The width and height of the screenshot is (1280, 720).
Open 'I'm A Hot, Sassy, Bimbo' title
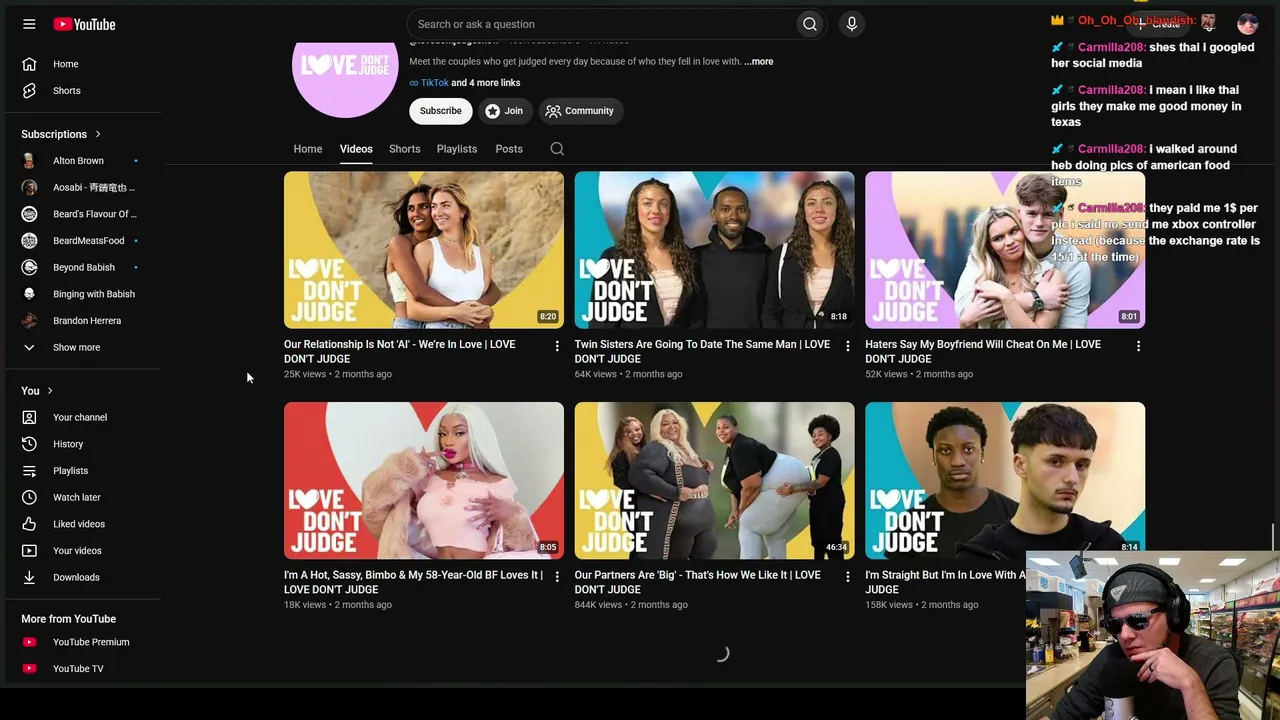click(413, 583)
